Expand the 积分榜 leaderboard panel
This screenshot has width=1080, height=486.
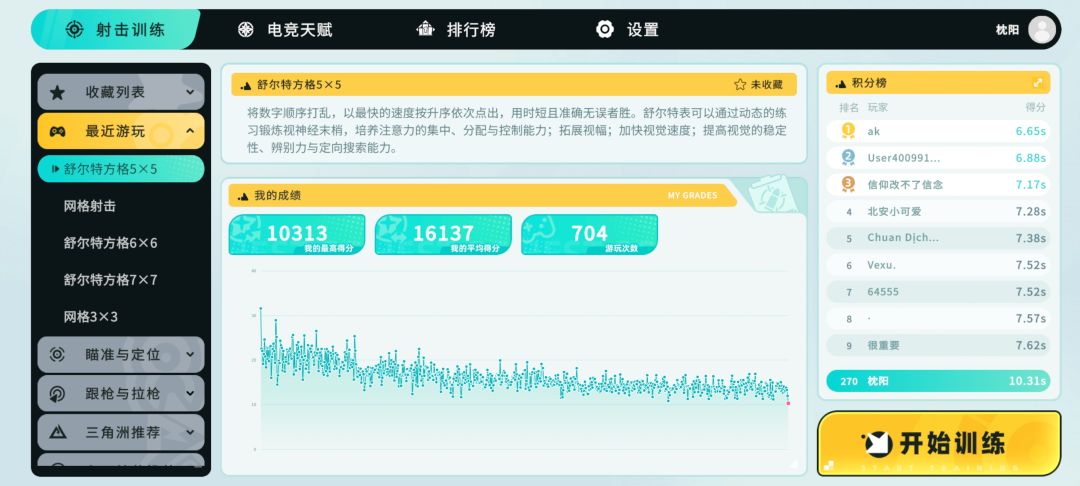pyautogui.click(x=1037, y=83)
